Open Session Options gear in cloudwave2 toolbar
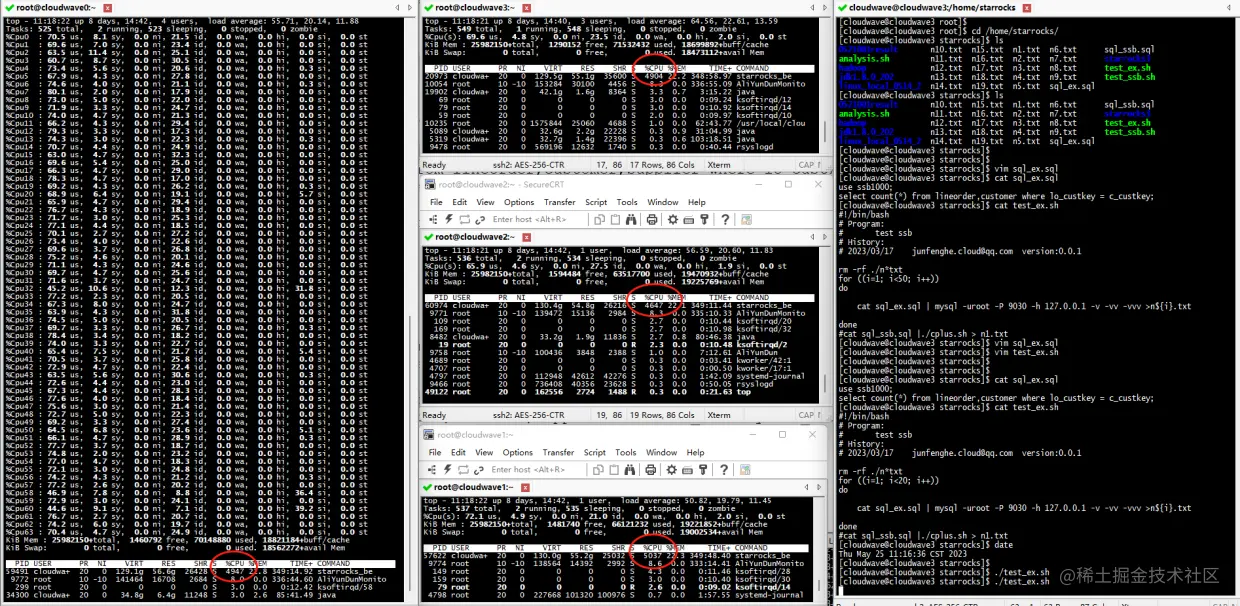 [673, 219]
